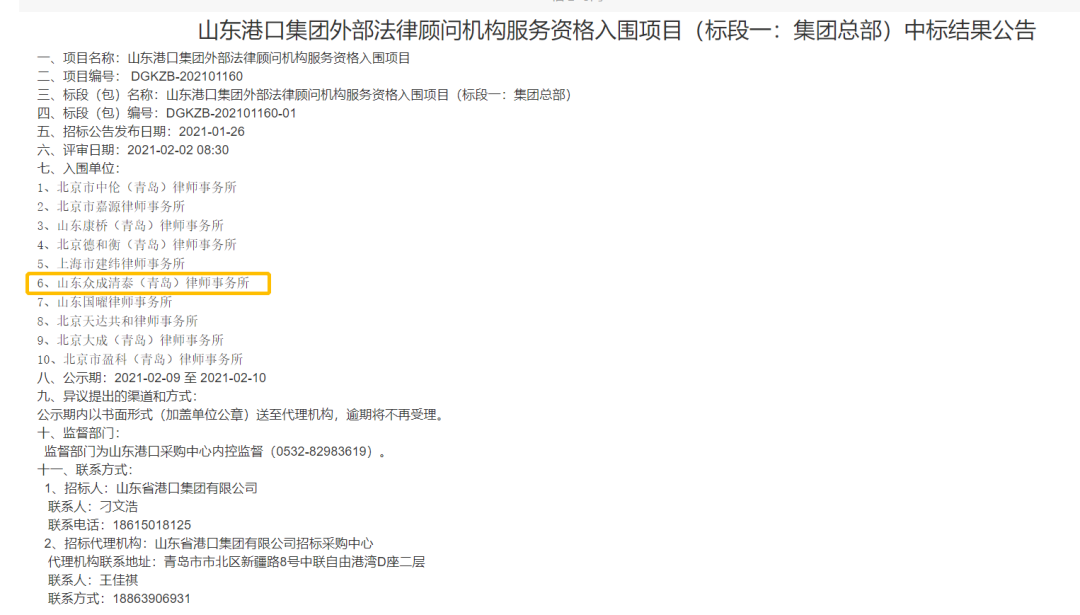Click the review date 2021-02-02 08:30
The image size is (1080, 615).
coord(178,150)
